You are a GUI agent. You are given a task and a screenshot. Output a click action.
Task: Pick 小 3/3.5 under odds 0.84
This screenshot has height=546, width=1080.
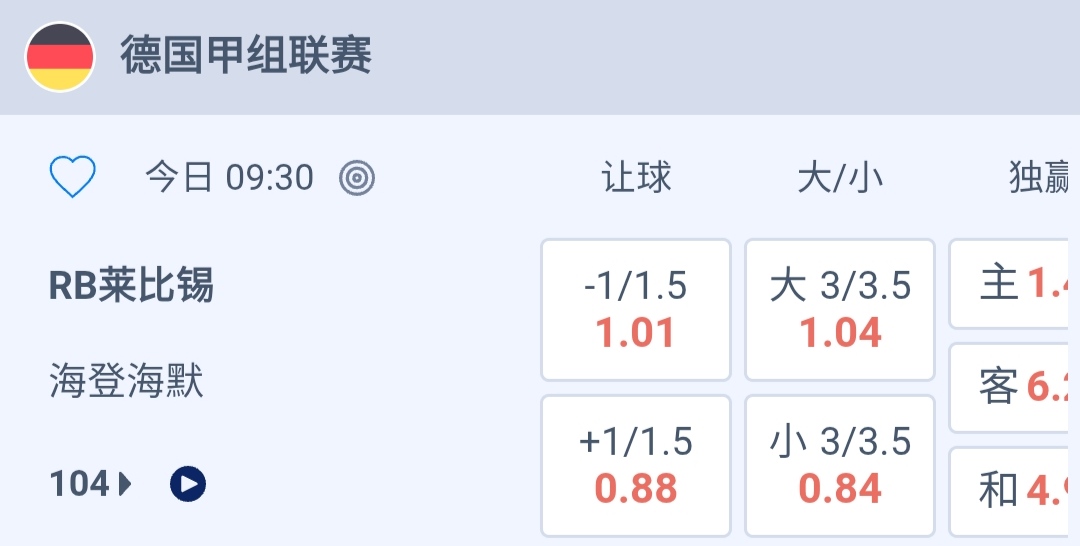[x=840, y=466]
